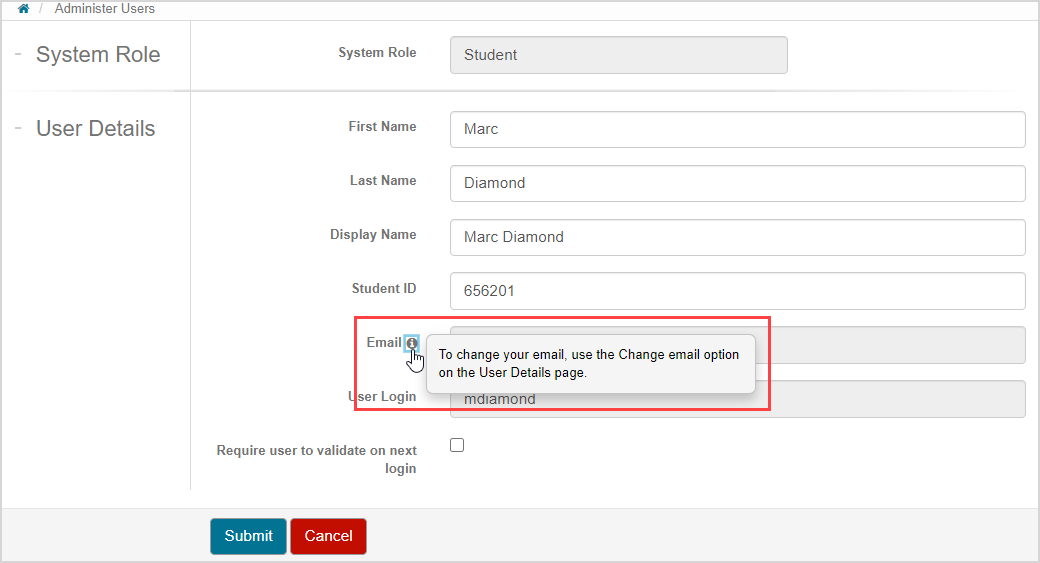Focus the Last Name field containing Diamond
The width and height of the screenshot is (1040, 563).
pos(737,183)
